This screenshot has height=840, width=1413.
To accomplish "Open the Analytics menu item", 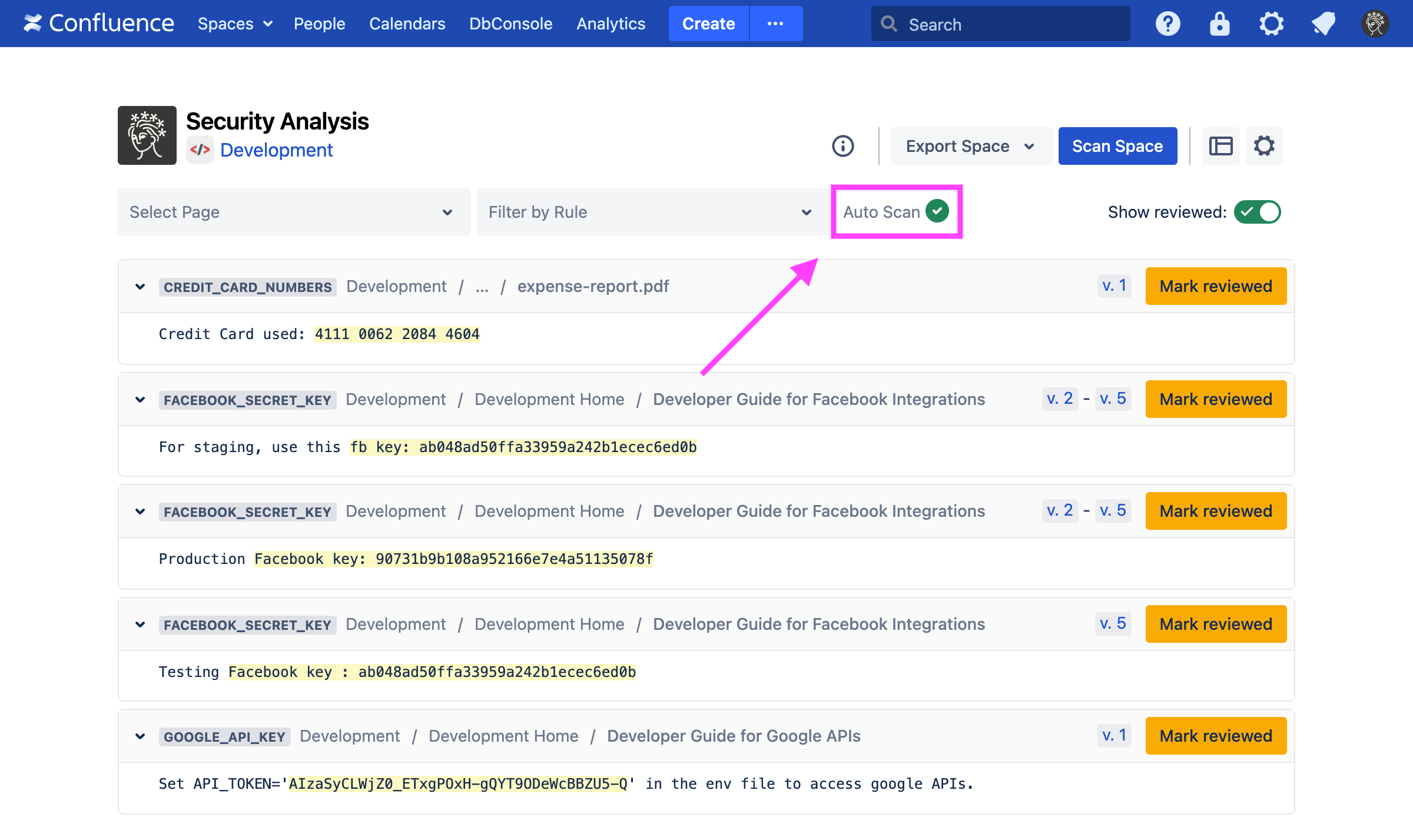I will [611, 24].
